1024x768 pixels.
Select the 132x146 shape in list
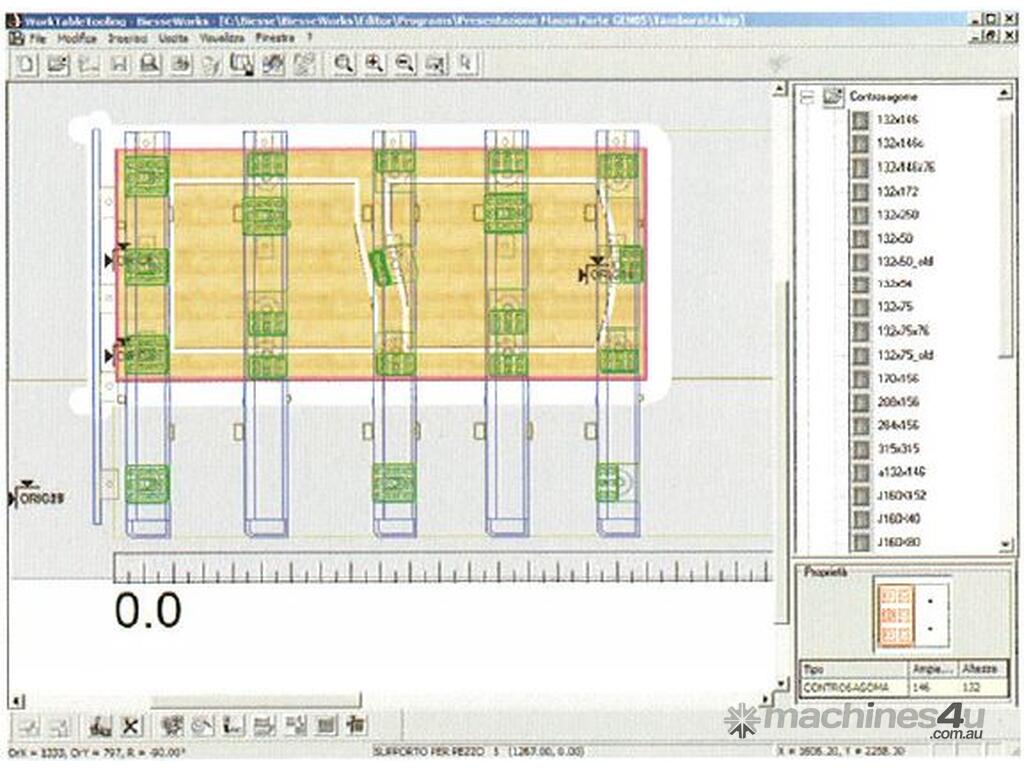(x=898, y=120)
